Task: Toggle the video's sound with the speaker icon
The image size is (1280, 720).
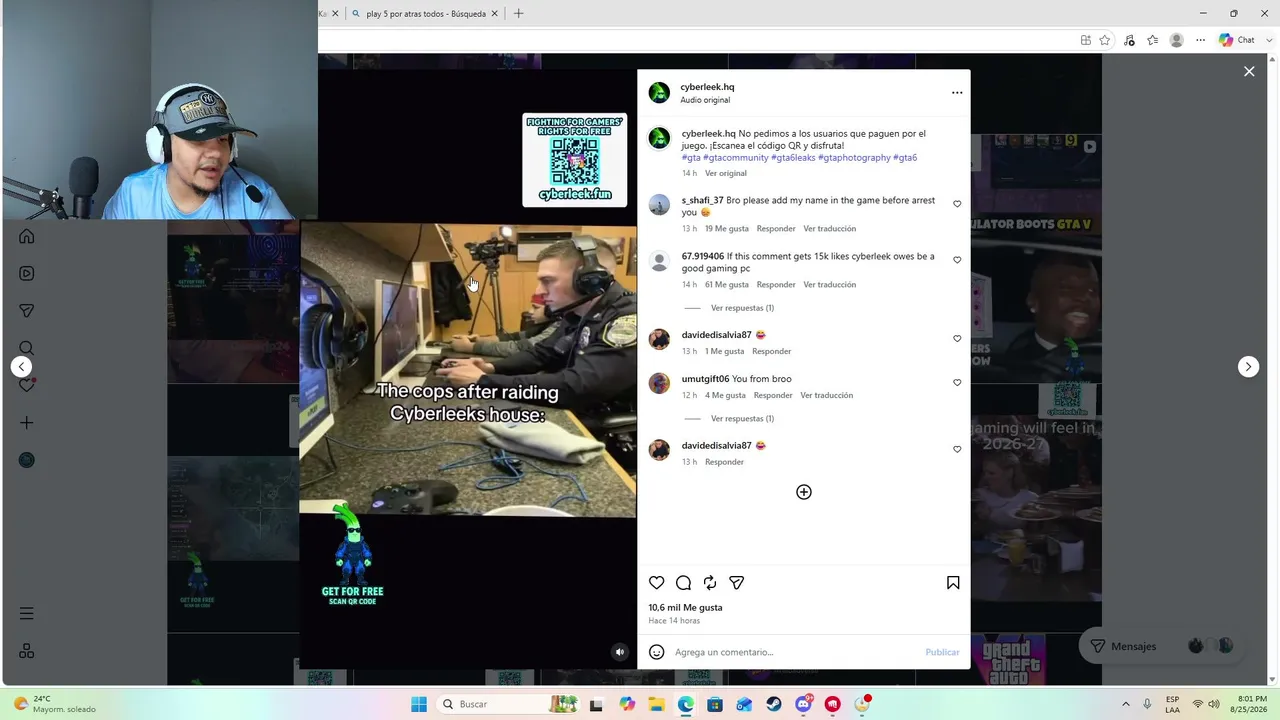Action: point(620,652)
